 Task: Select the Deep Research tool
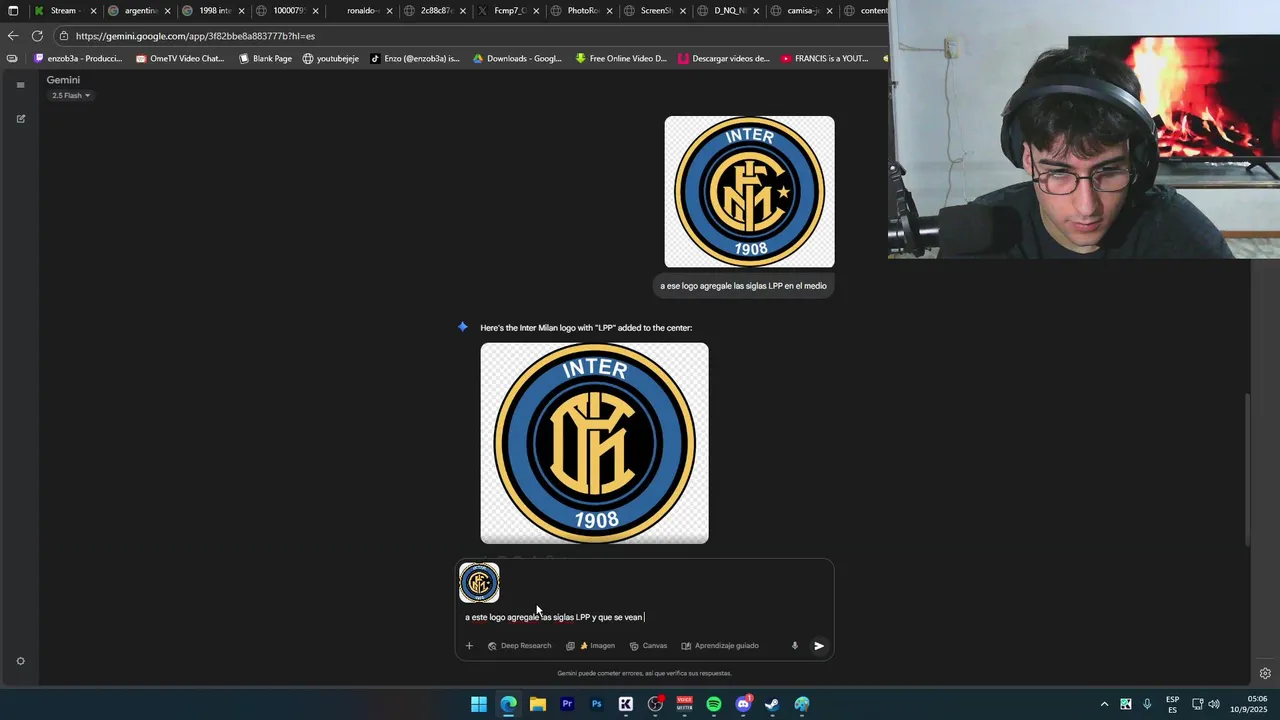pos(519,646)
